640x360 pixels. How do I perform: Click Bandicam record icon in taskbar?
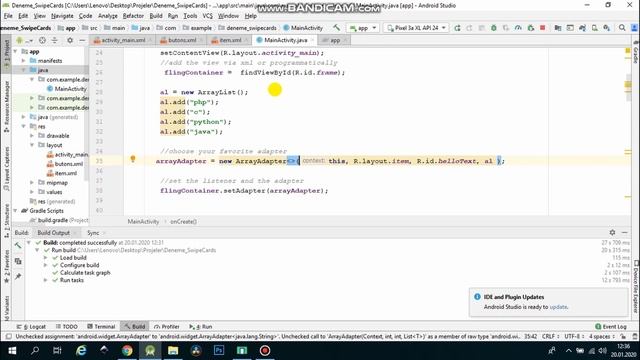tap(265, 351)
